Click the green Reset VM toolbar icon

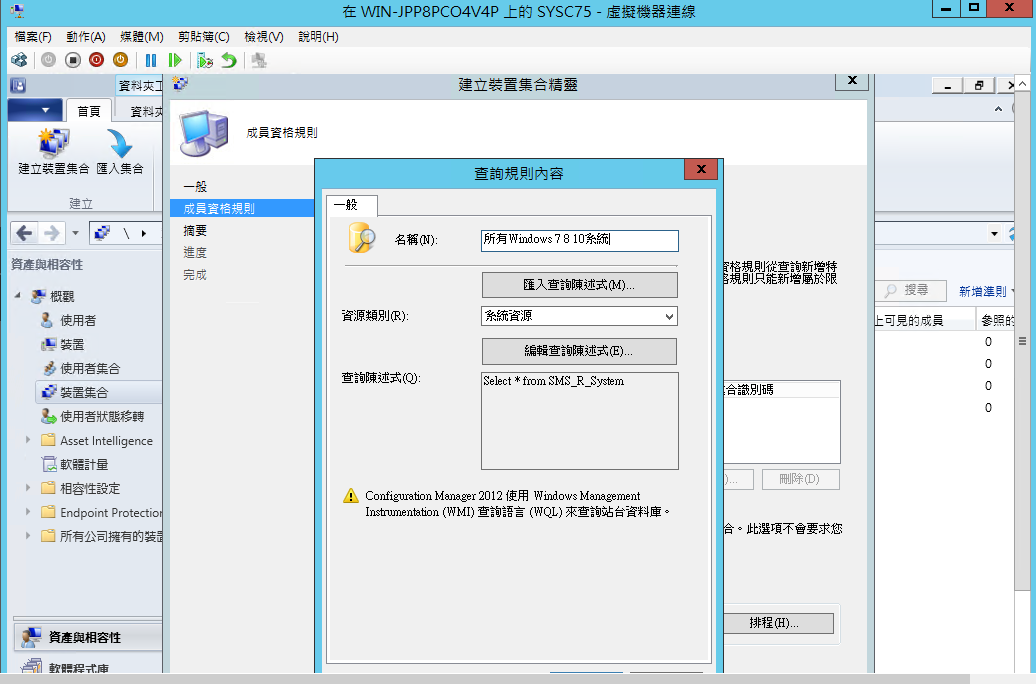(x=174, y=60)
